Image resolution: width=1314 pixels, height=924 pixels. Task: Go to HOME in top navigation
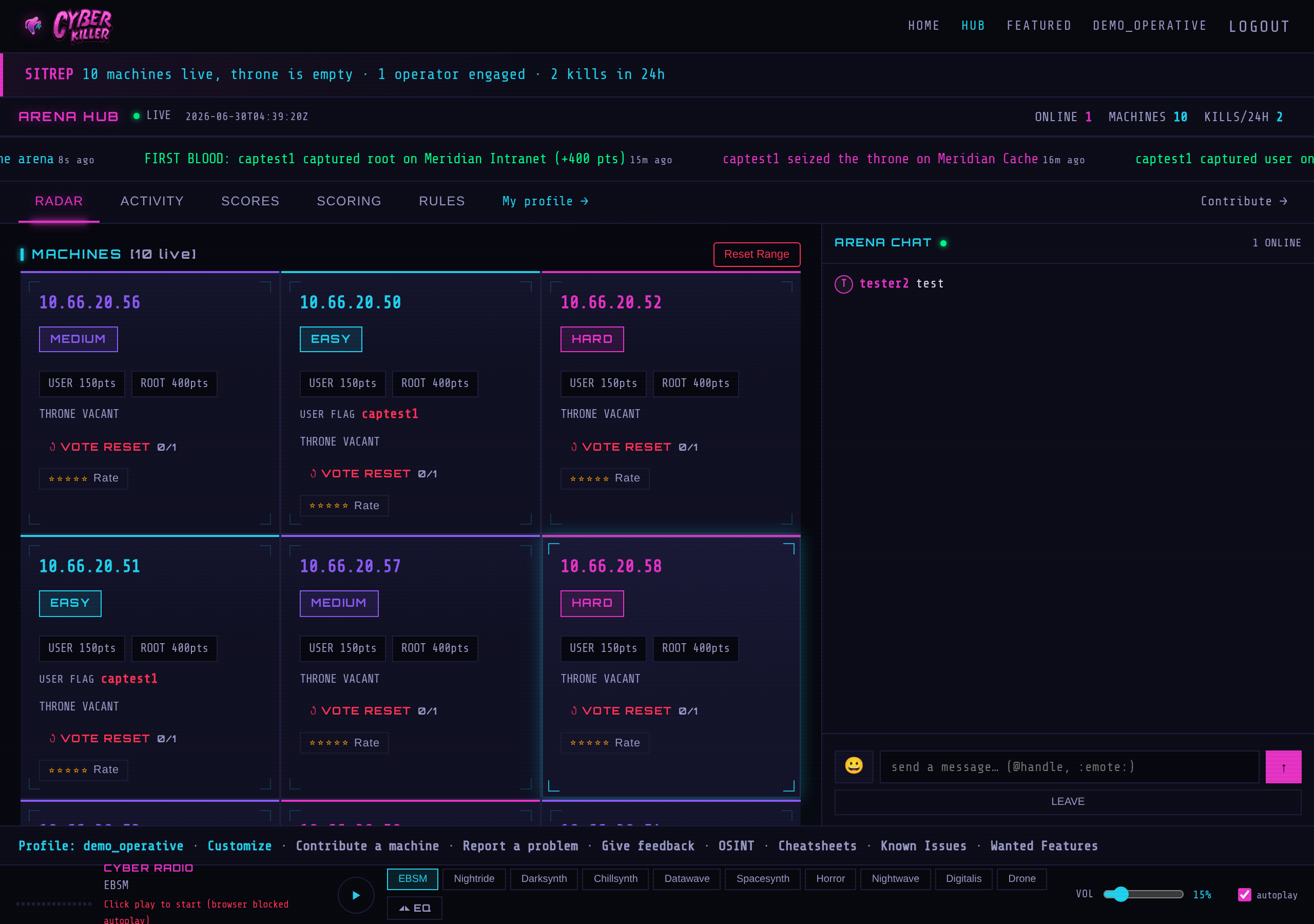[x=924, y=26]
